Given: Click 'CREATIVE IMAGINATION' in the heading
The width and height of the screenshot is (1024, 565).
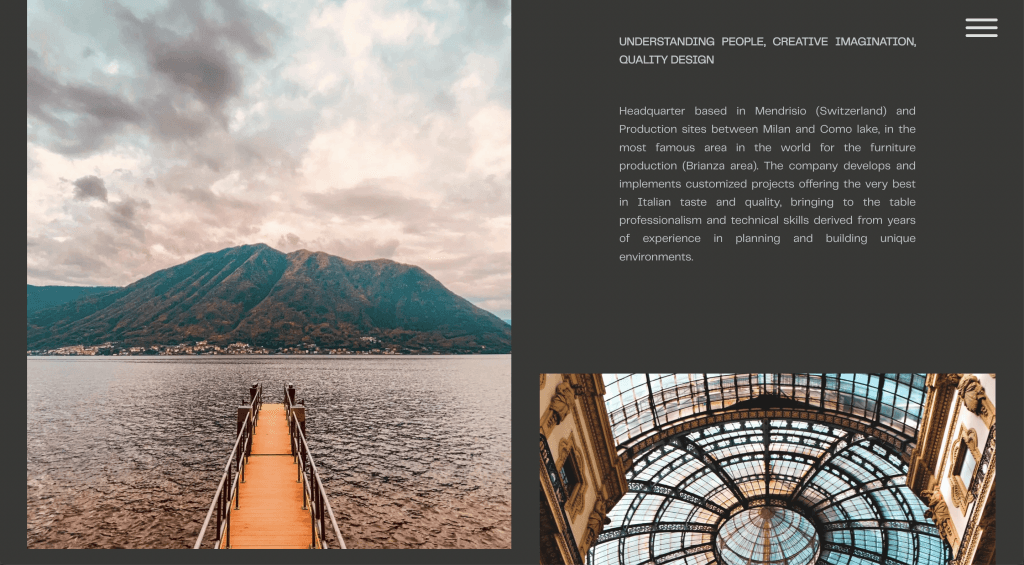Looking at the screenshot, I should [x=842, y=41].
